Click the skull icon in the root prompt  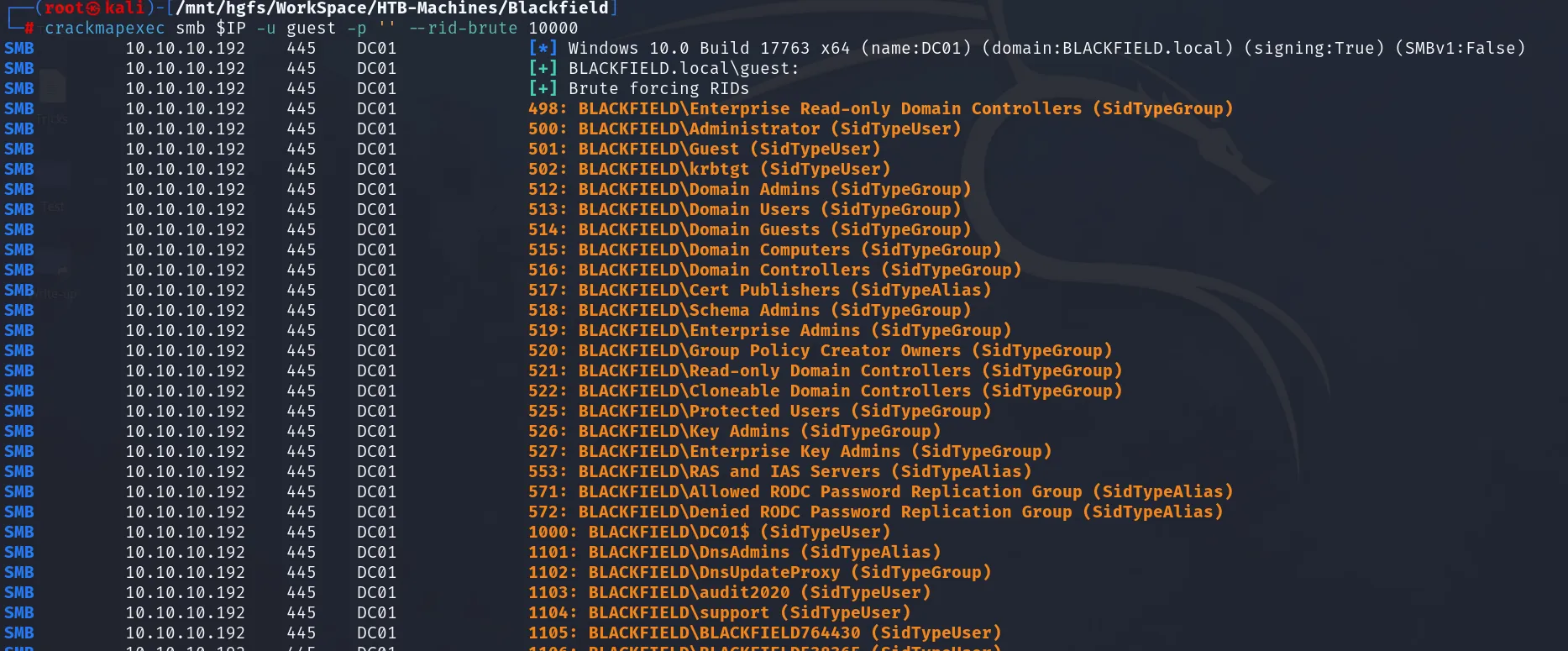pyautogui.click(x=93, y=8)
